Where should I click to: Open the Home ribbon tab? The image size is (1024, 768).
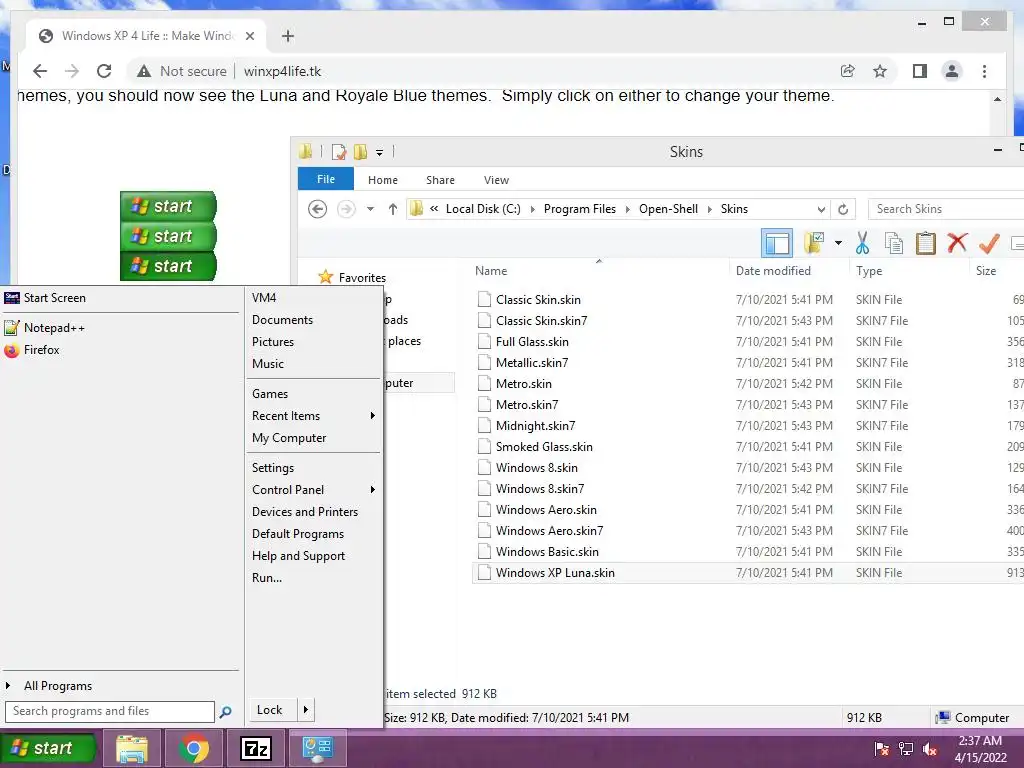click(383, 180)
